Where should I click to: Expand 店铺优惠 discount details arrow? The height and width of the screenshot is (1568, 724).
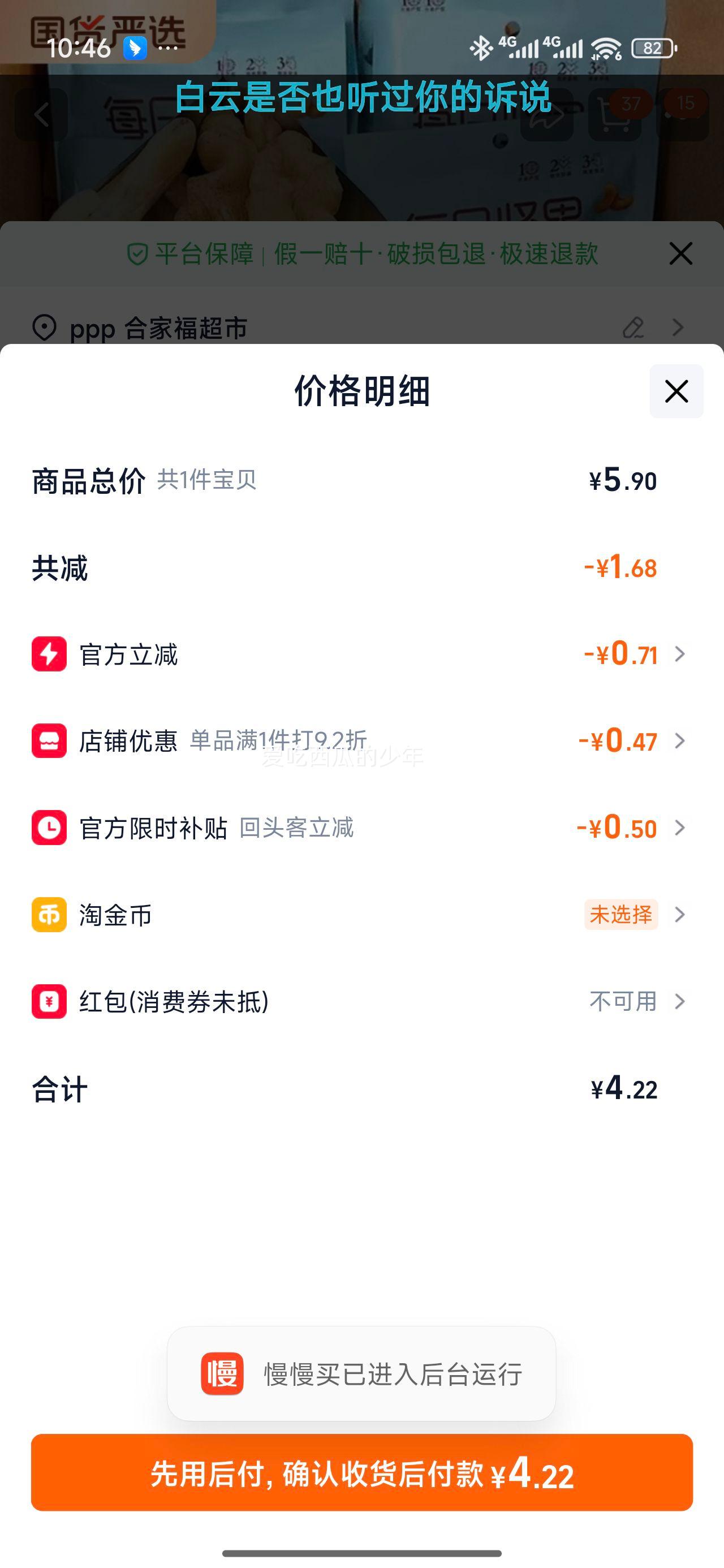[680, 741]
